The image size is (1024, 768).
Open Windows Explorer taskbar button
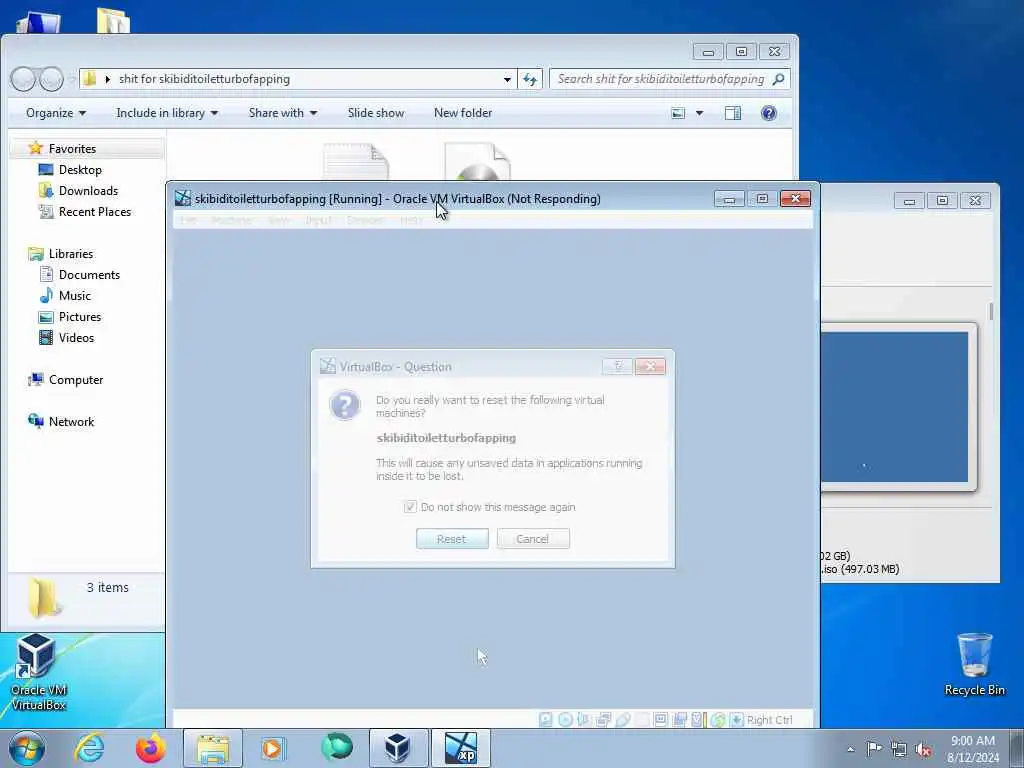pyautogui.click(x=213, y=748)
